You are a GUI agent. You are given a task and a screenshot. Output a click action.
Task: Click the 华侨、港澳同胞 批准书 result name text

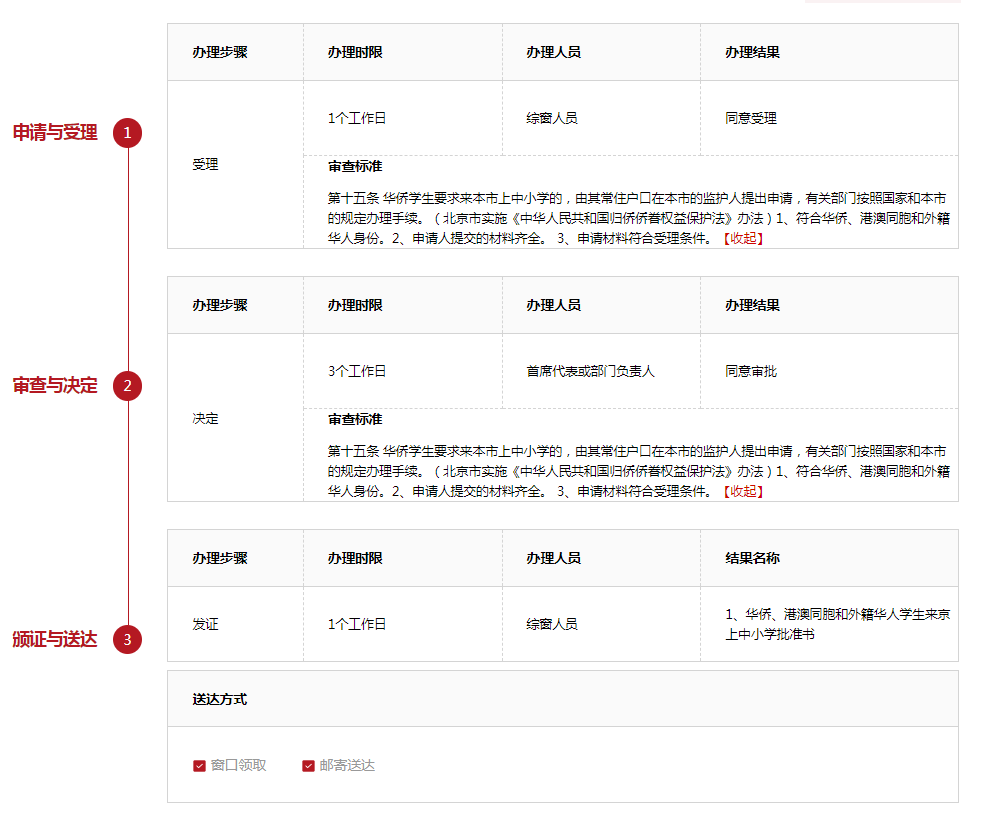point(837,624)
